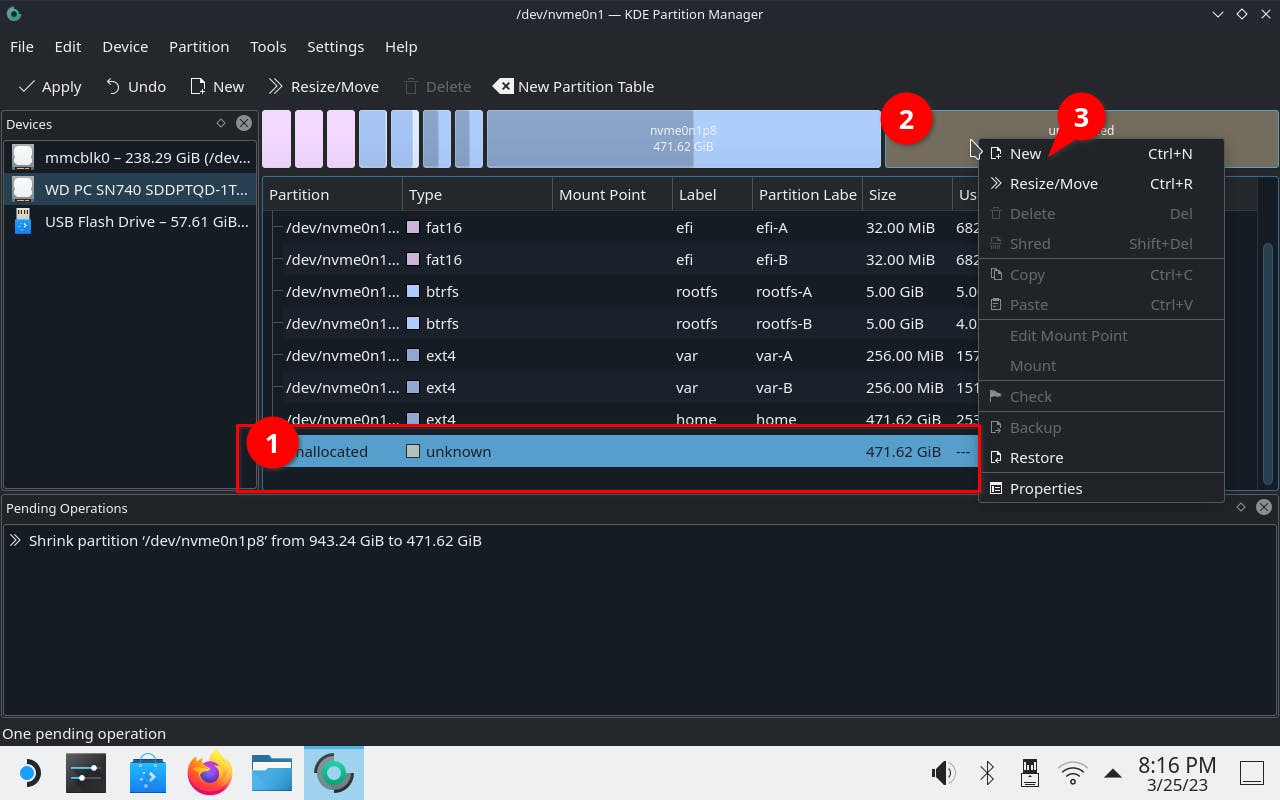Viewport: 1280px width, 800px height.
Task: Select the var-B partition row
Action: (x=620, y=387)
